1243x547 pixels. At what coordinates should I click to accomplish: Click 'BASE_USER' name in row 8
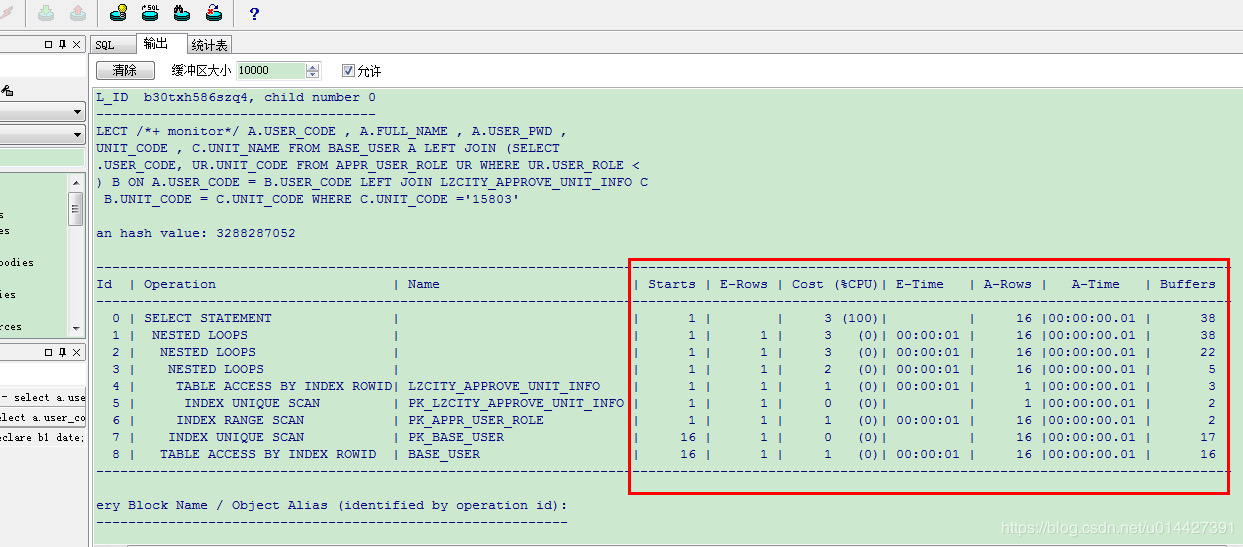[x=444, y=454]
